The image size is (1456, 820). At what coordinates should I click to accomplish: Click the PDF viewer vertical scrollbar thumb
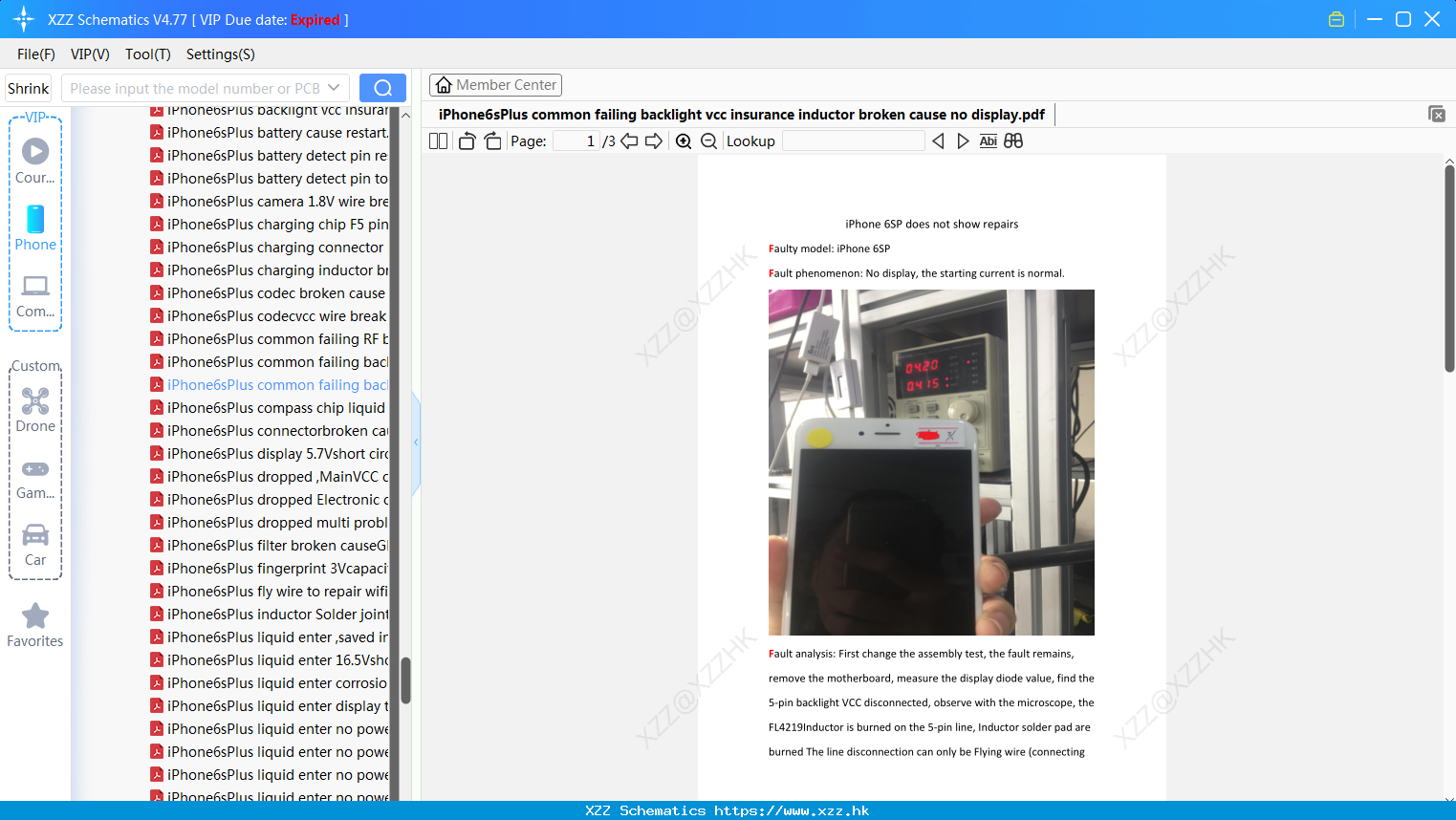1449,269
